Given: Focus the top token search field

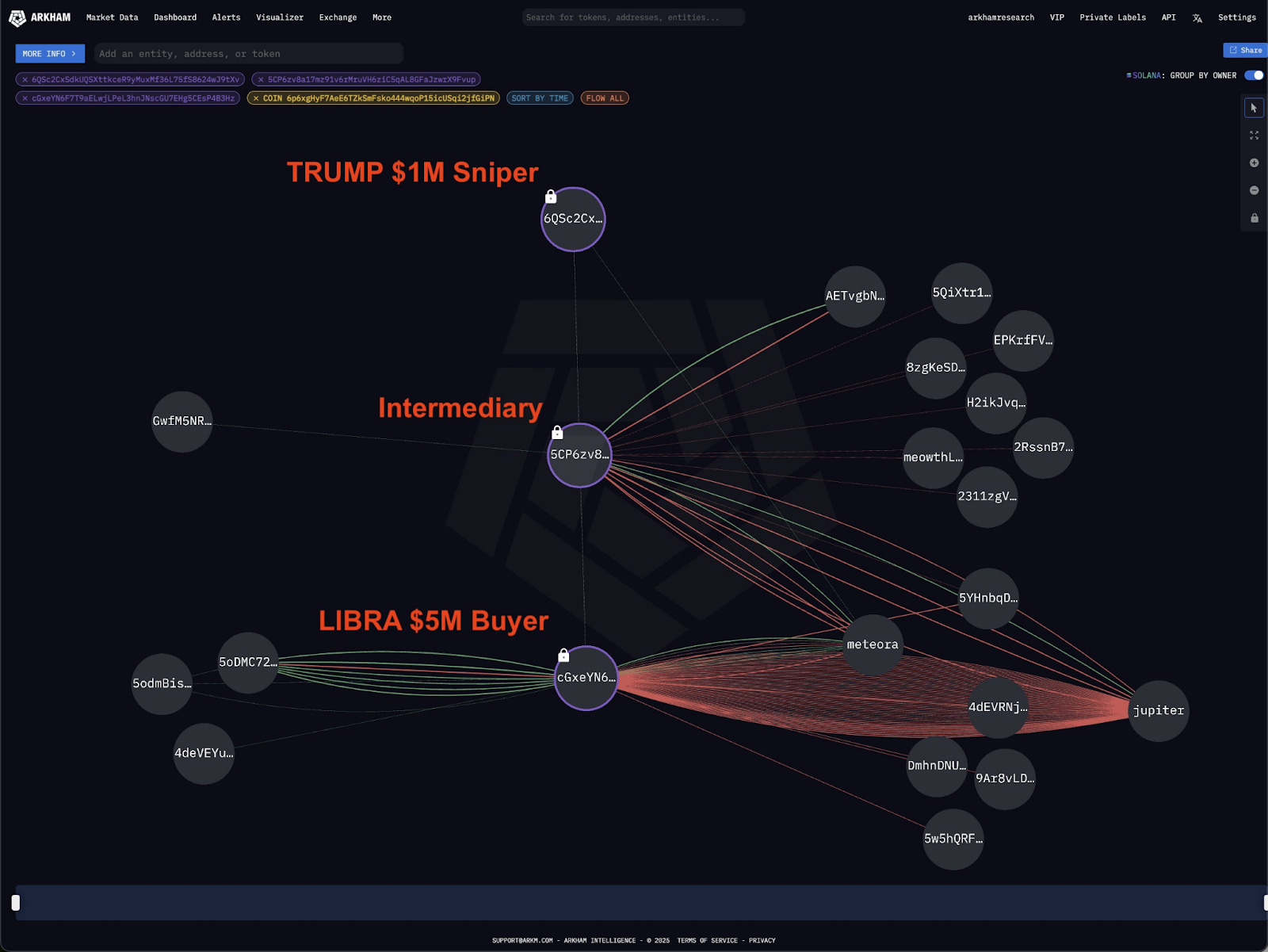Looking at the screenshot, I should (x=633, y=17).
